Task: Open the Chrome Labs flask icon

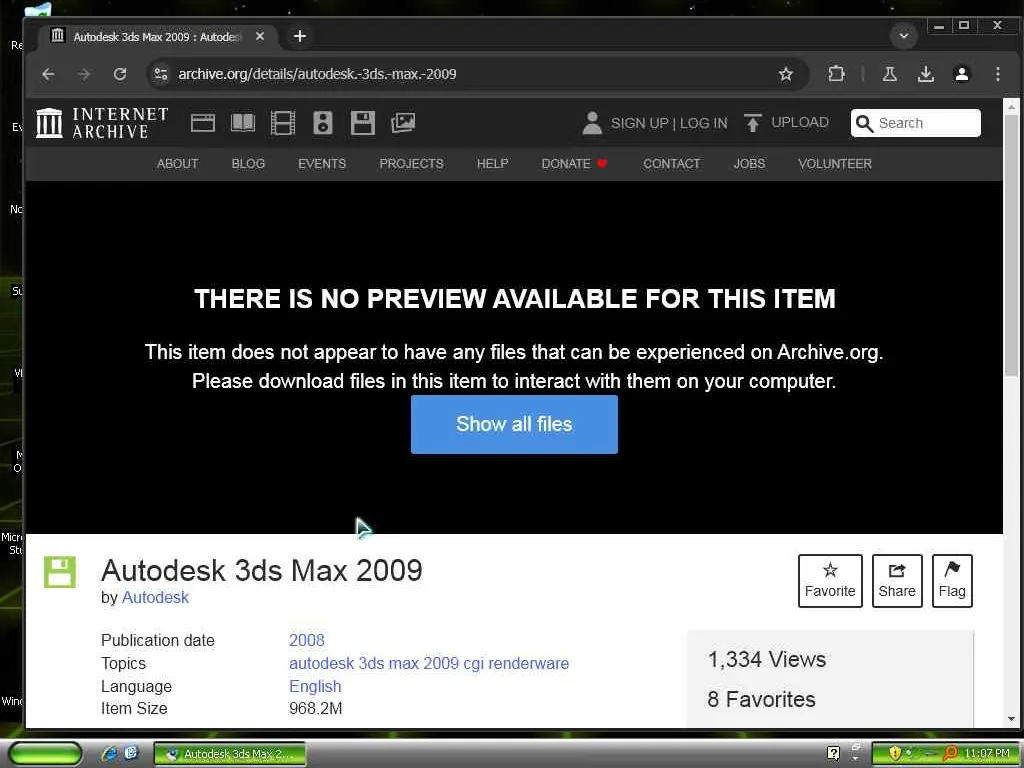Action: point(889,74)
